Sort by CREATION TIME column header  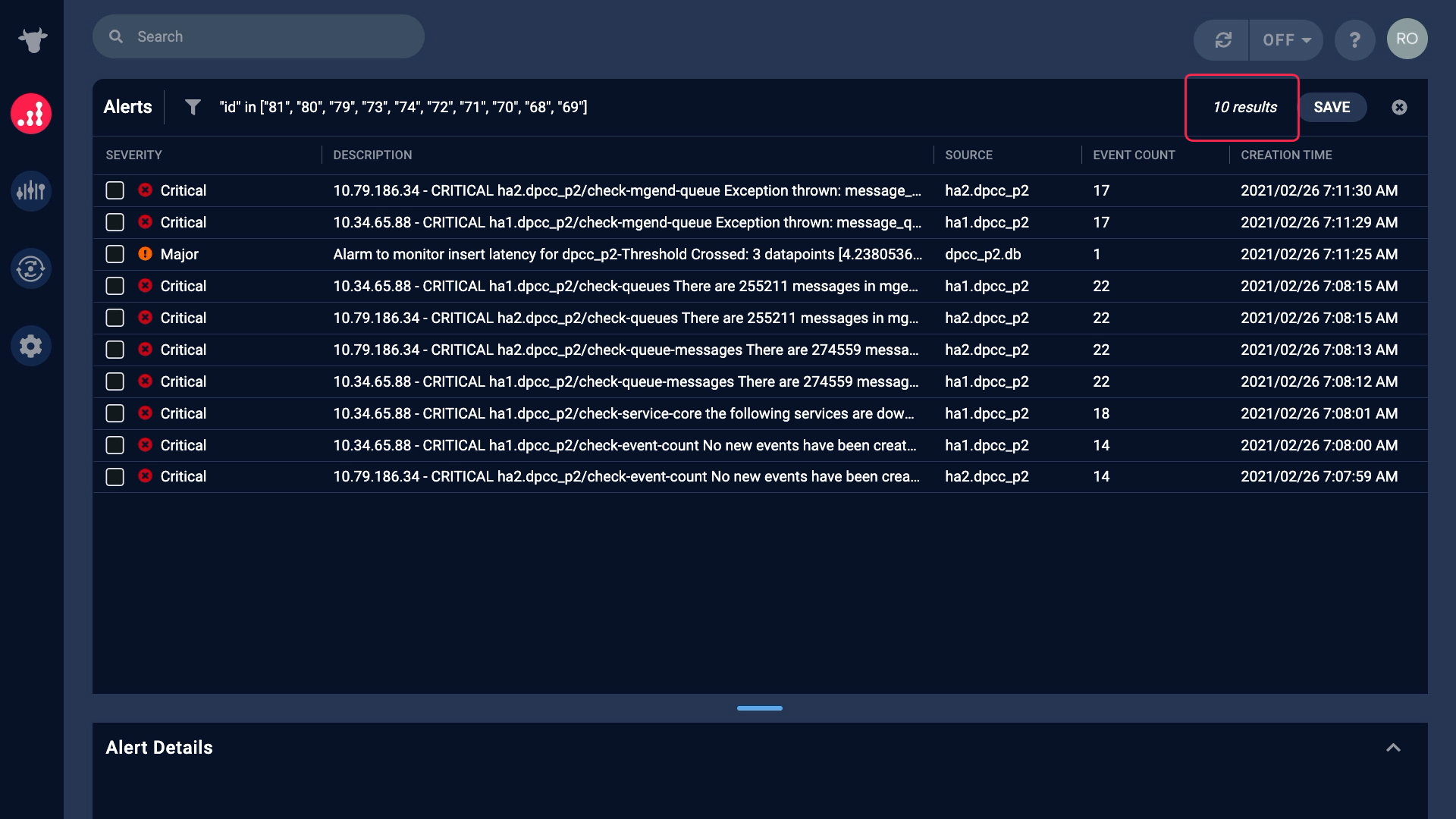(x=1286, y=155)
